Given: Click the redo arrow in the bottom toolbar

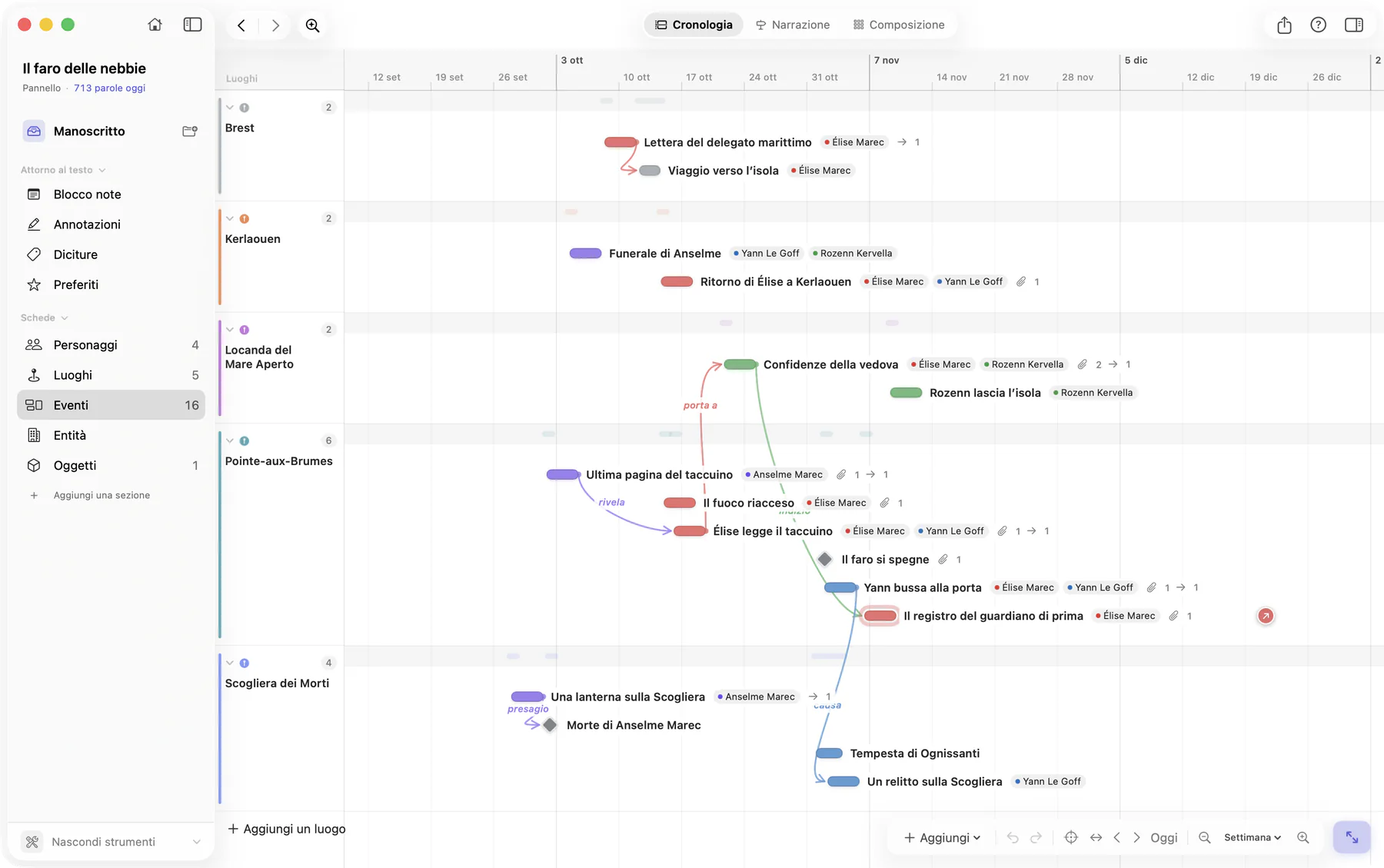Looking at the screenshot, I should pyautogui.click(x=1036, y=837).
